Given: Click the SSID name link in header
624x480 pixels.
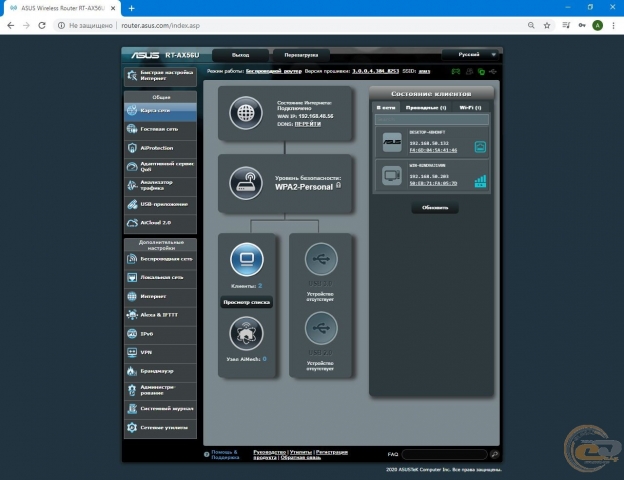Looking at the screenshot, I should (x=424, y=71).
